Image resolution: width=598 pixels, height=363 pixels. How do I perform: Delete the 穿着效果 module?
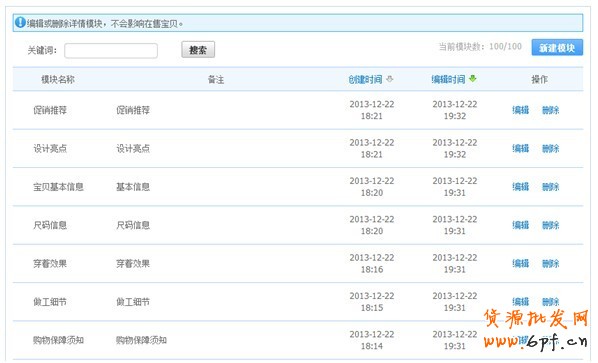pos(551,263)
